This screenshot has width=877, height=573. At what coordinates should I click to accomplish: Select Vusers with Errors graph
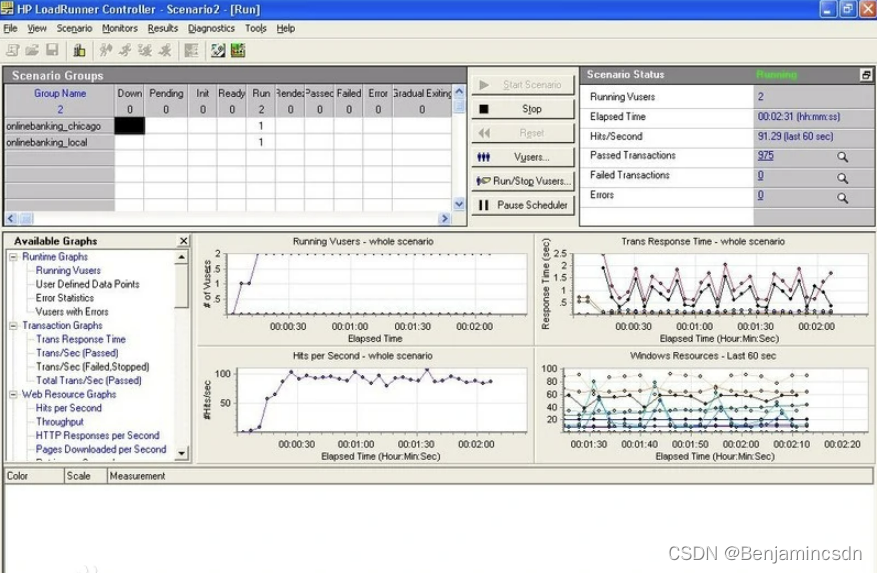point(72,312)
